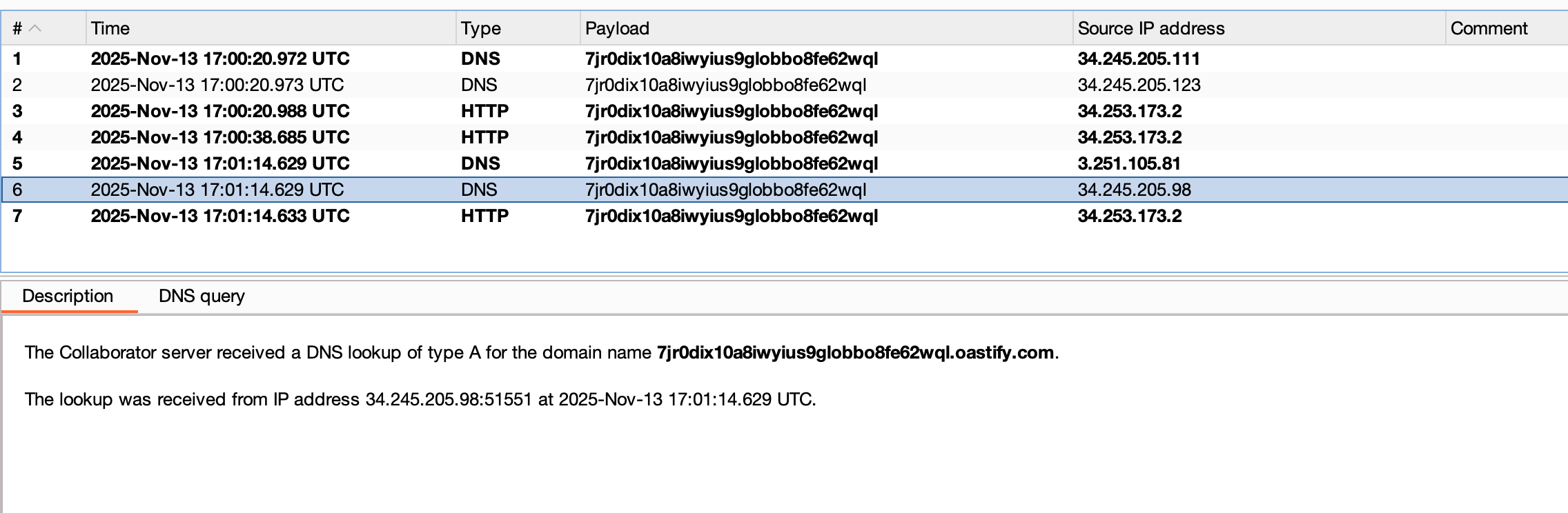Viewport: 1568px width, 513px height.
Task: Click the Comment column header
Action: coord(1489,28)
